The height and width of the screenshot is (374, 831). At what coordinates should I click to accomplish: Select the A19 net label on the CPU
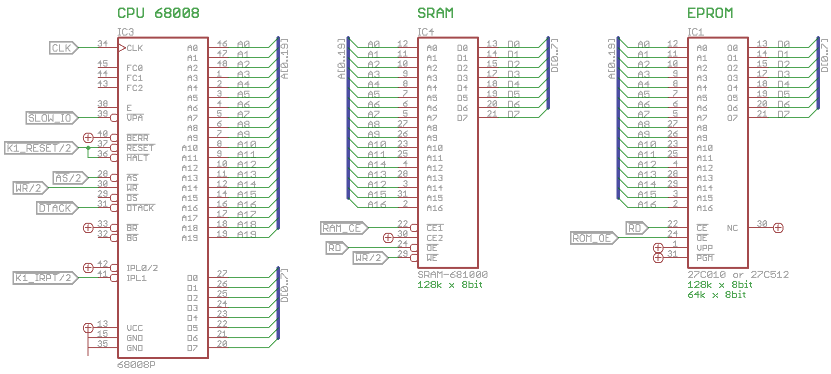point(246,234)
